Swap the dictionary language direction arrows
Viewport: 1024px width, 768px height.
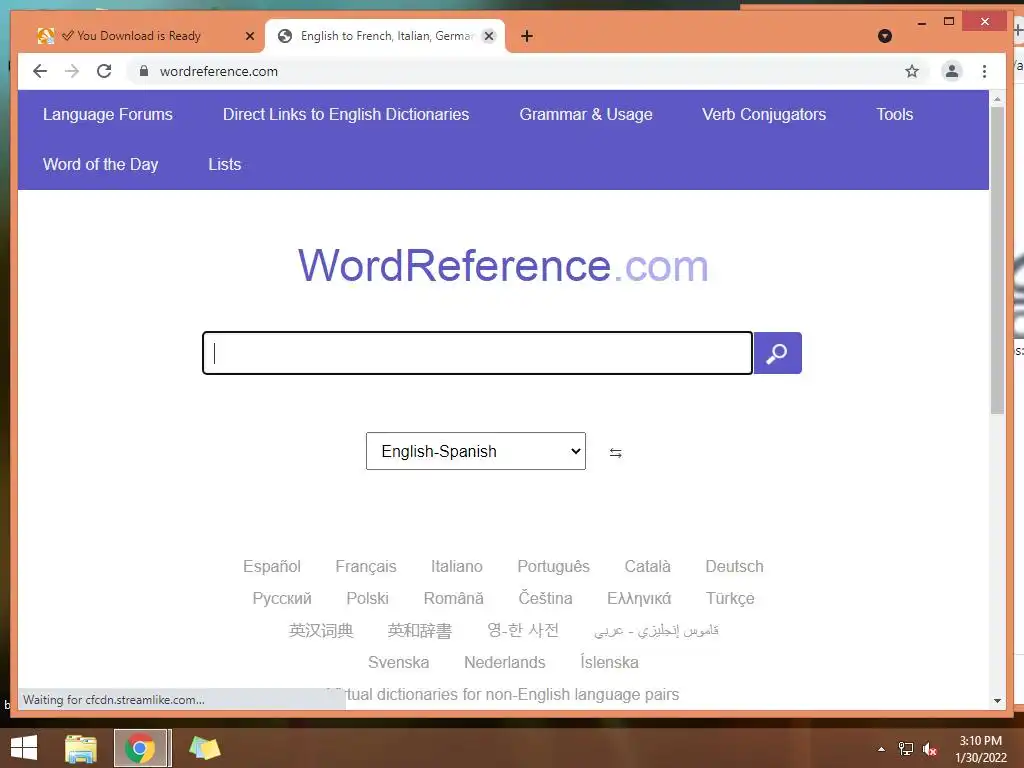pyautogui.click(x=615, y=453)
